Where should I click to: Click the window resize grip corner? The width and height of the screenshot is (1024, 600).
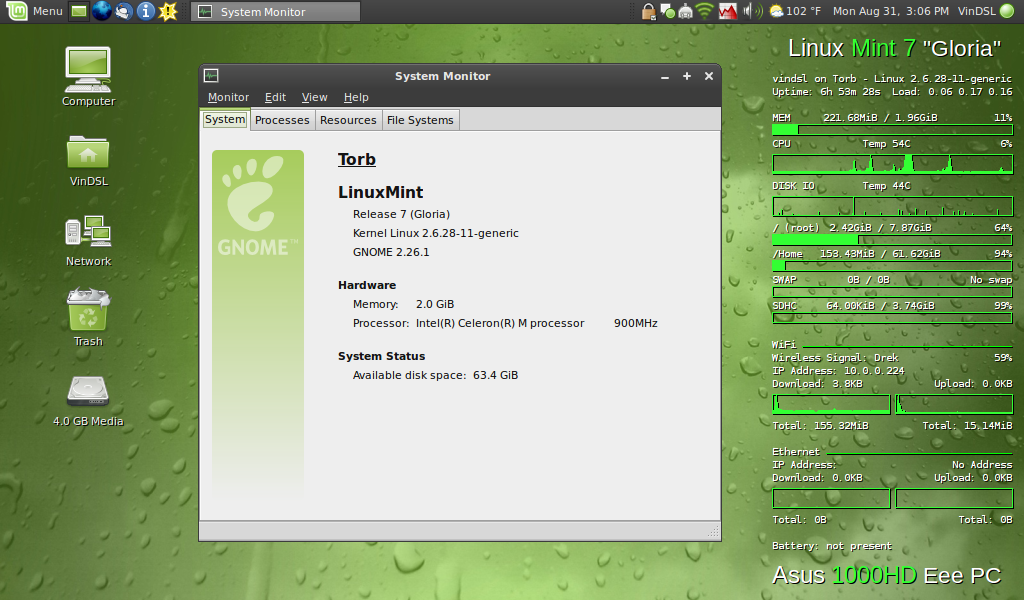click(713, 532)
